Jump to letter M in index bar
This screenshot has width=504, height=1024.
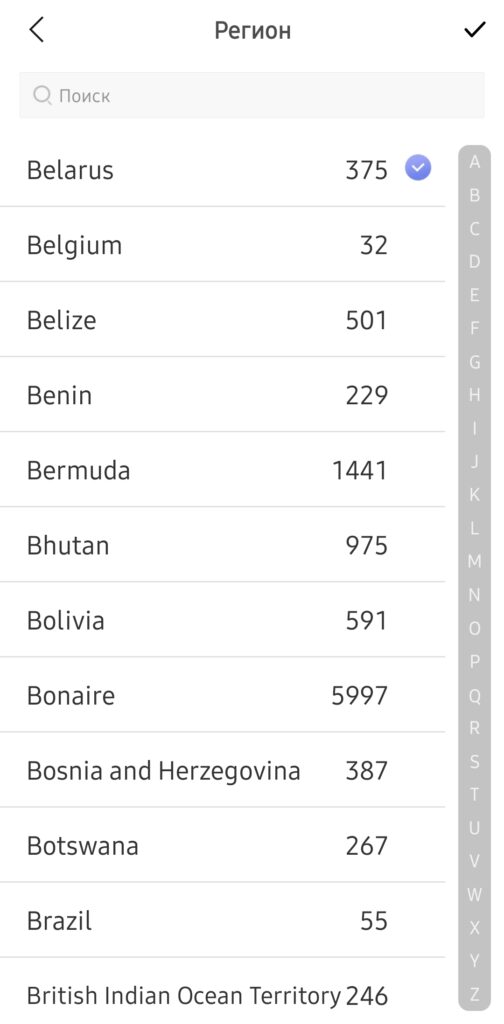point(475,562)
